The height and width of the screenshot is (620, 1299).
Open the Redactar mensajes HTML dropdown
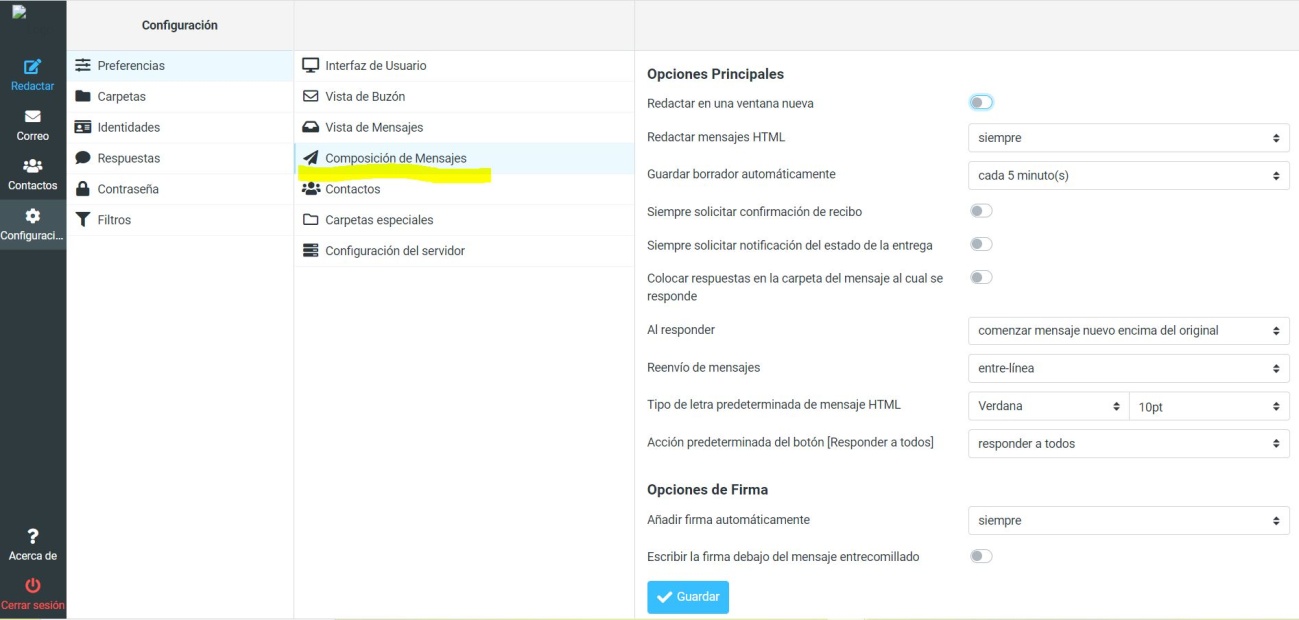(x=1128, y=138)
